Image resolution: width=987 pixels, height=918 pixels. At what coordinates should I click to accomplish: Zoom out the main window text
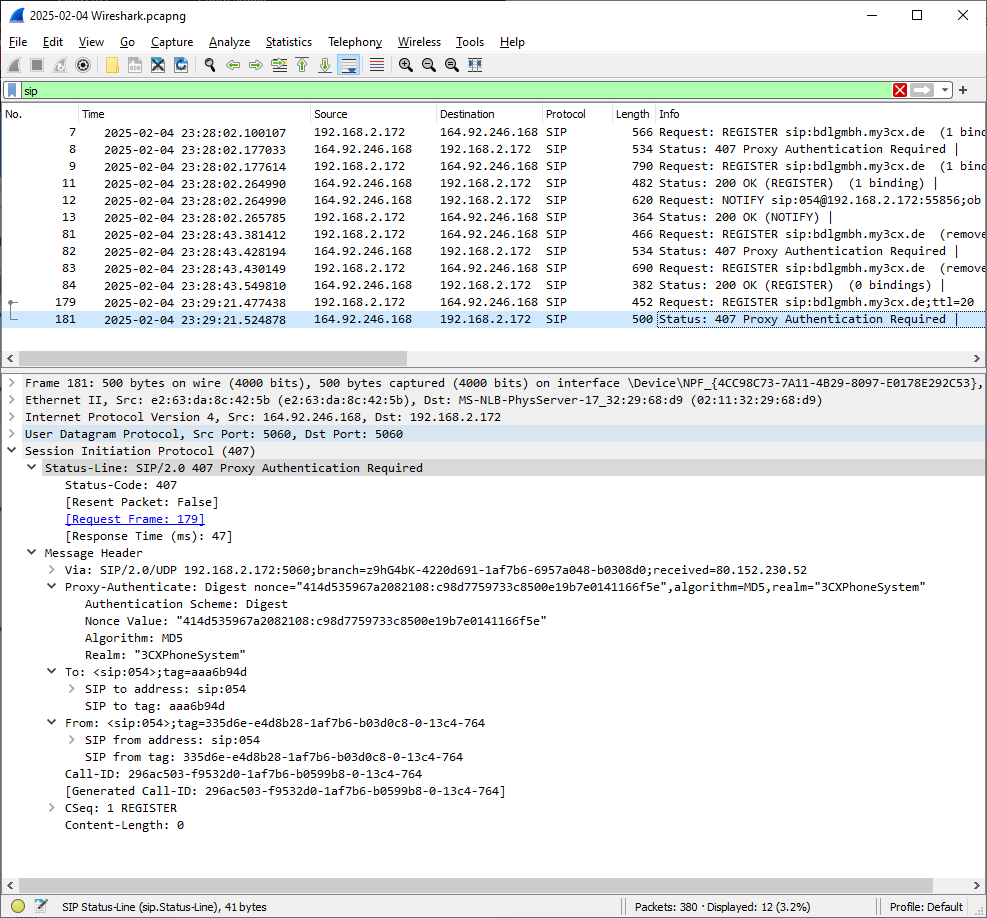click(x=429, y=65)
